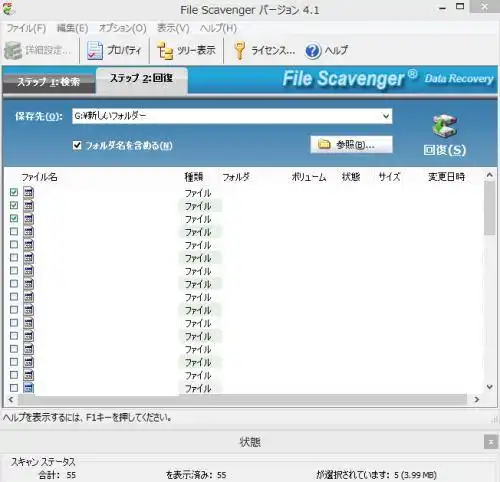Image resolution: width=500 pixels, height=482 pixels.
Task: Check the last visible file row checkbox
Action: pyautogui.click(x=14, y=388)
